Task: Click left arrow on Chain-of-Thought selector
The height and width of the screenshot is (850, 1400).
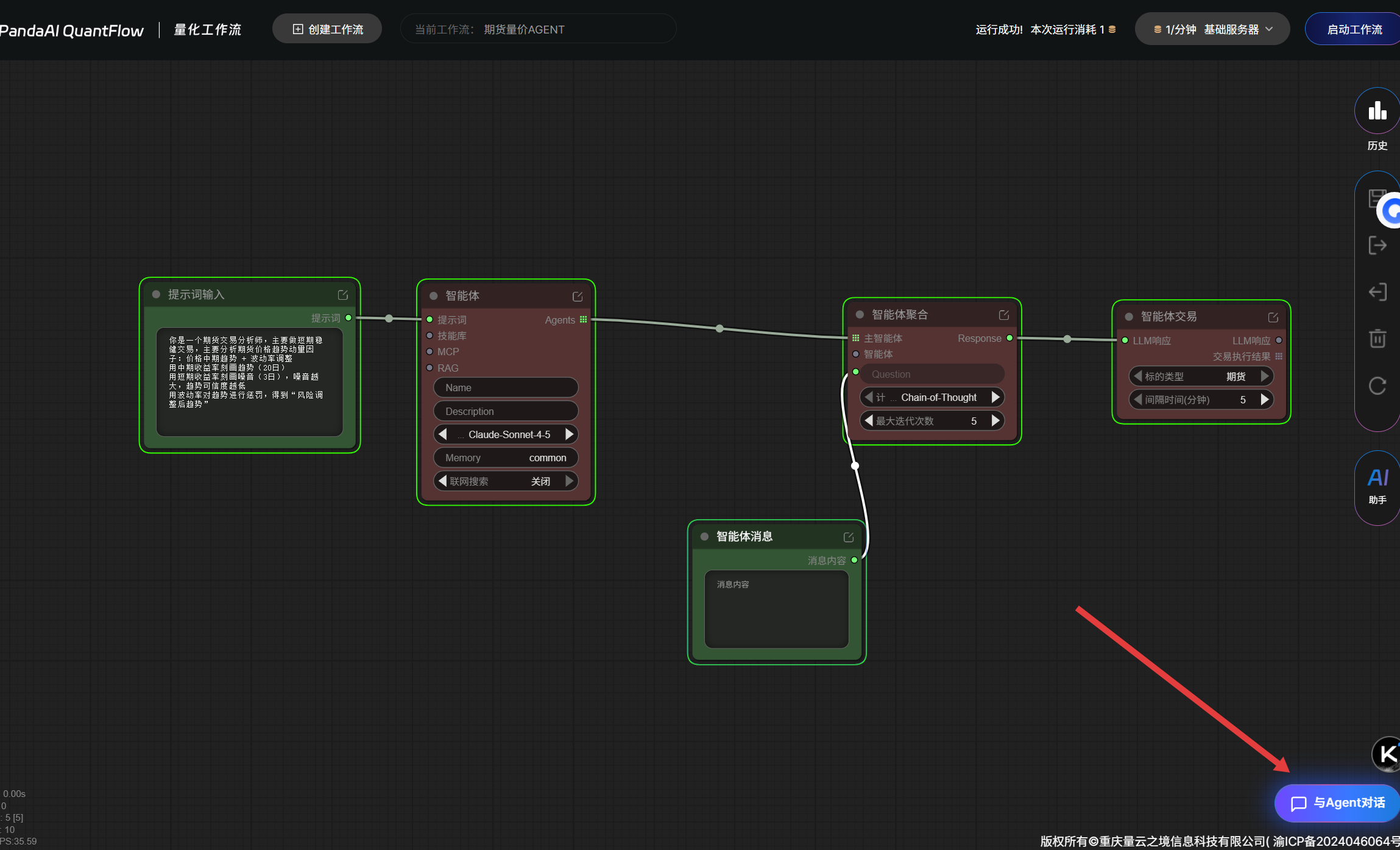Action: point(868,397)
